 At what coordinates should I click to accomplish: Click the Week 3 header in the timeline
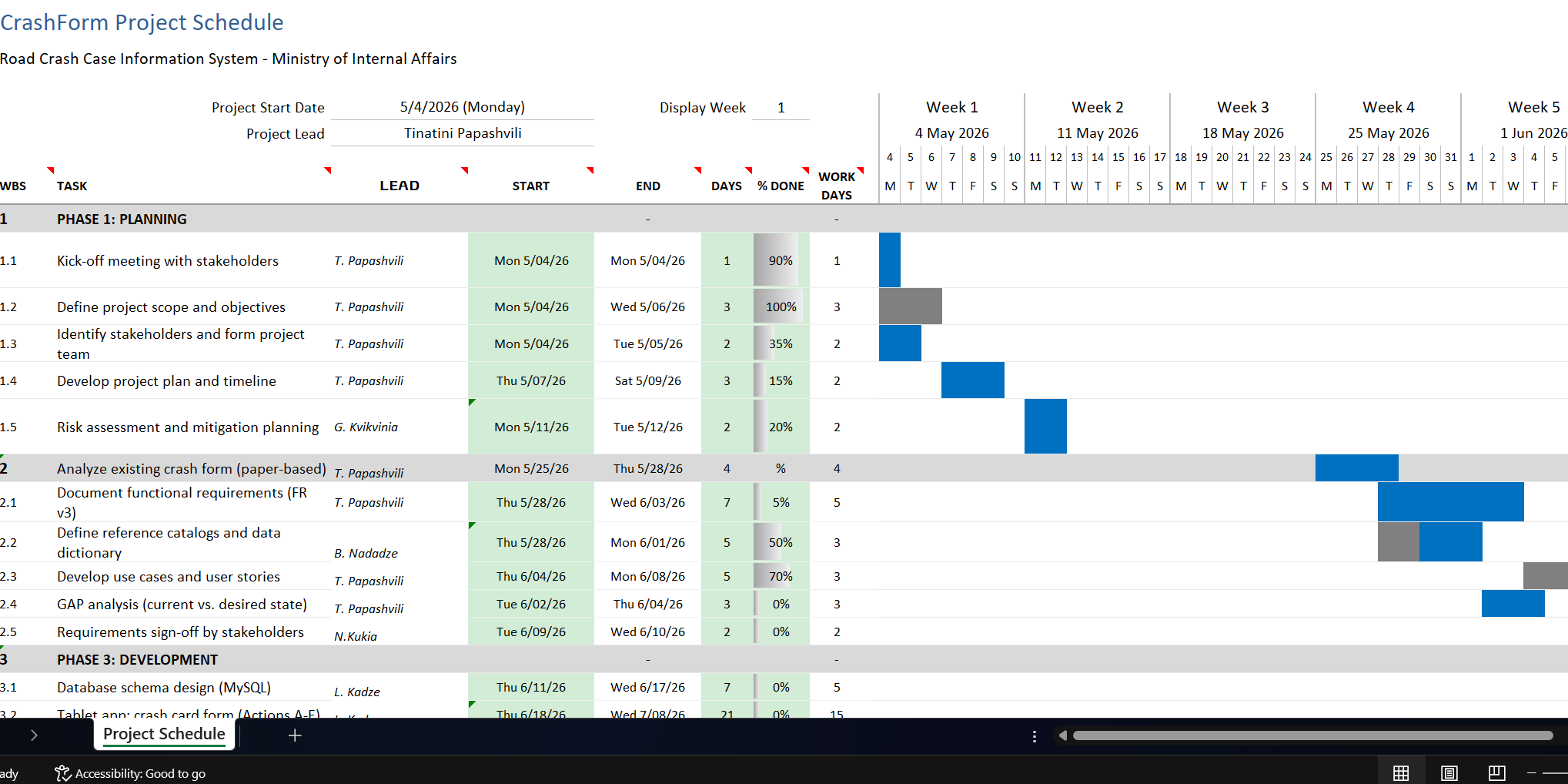point(1242,107)
